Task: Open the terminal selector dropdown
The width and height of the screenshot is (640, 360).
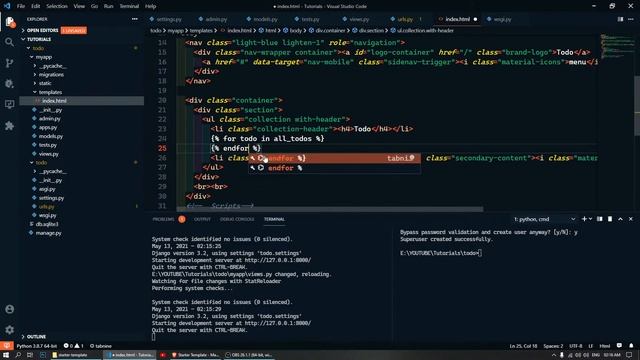Action: pos(544,219)
